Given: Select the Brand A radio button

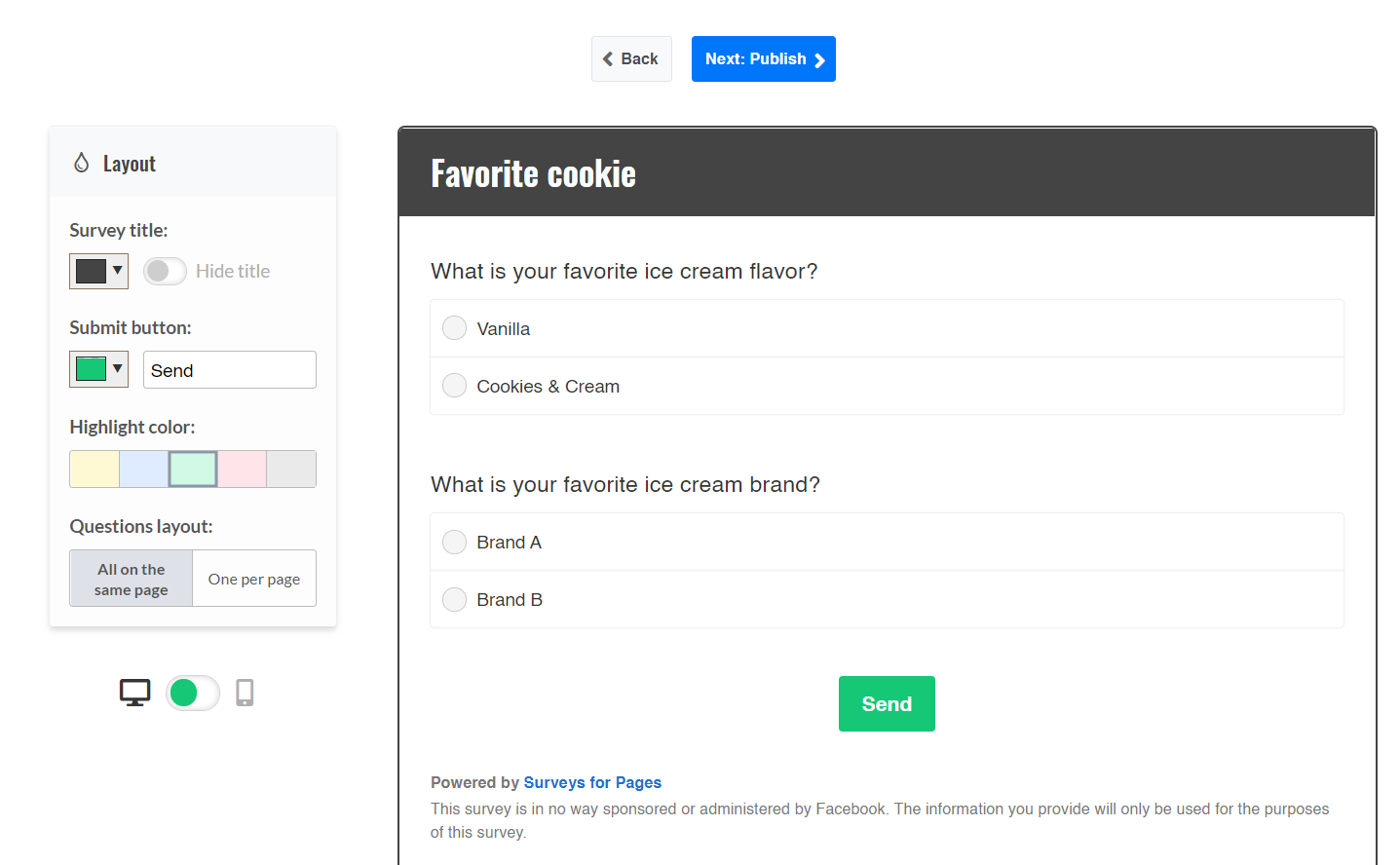Looking at the screenshot, I should (x=455, y=542).
